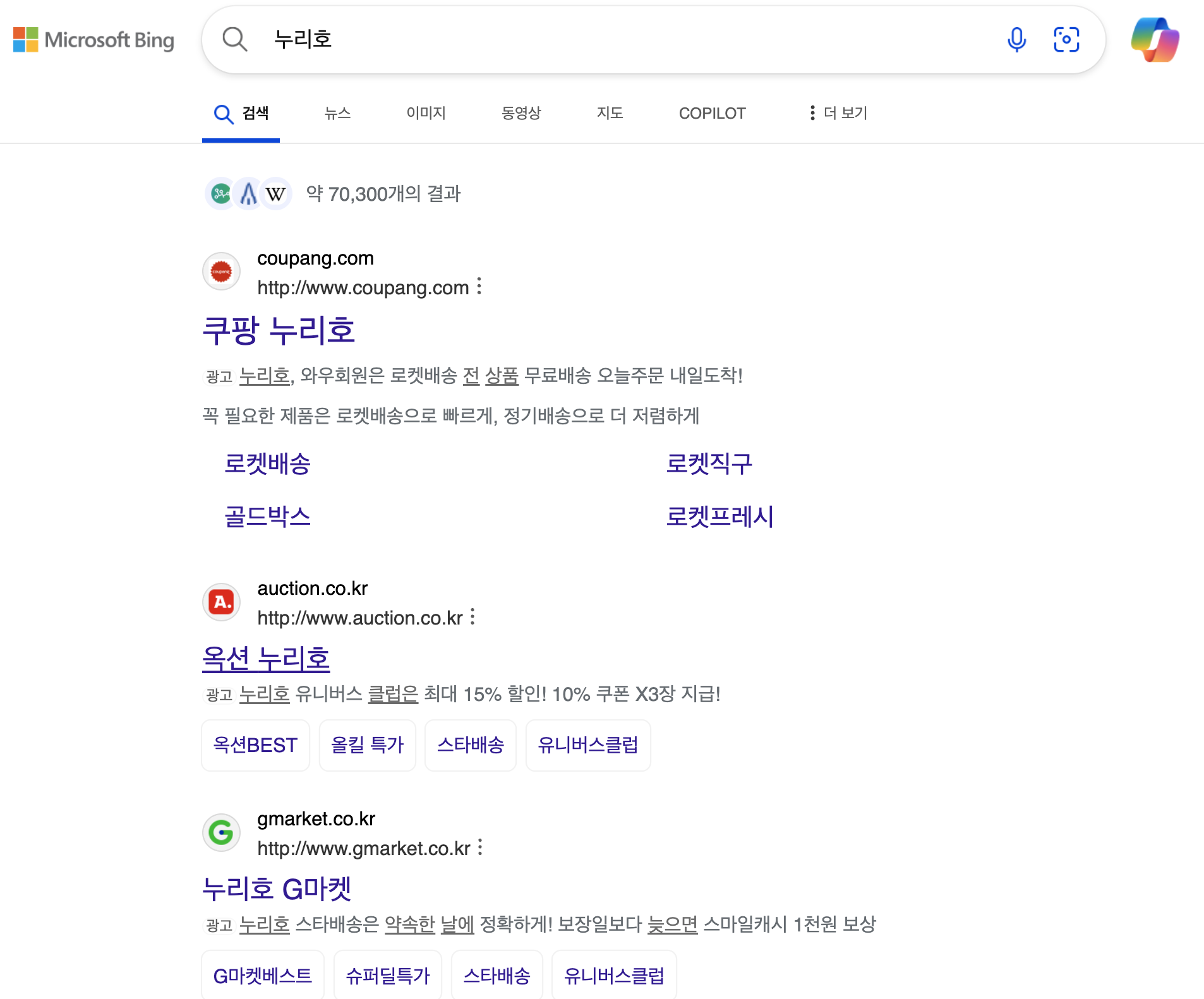Switch to the 이미지 tab

426,113
